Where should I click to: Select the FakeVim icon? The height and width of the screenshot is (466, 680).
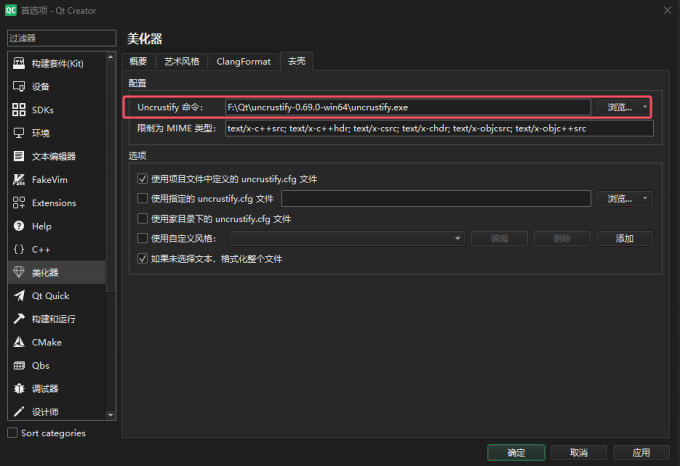(19, 179)
